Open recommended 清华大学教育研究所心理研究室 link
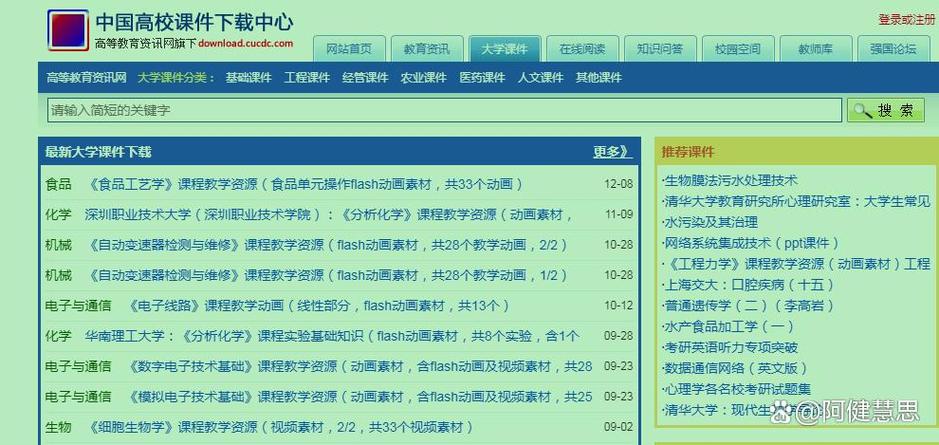 pyautogui.click(x=796, y=201)
